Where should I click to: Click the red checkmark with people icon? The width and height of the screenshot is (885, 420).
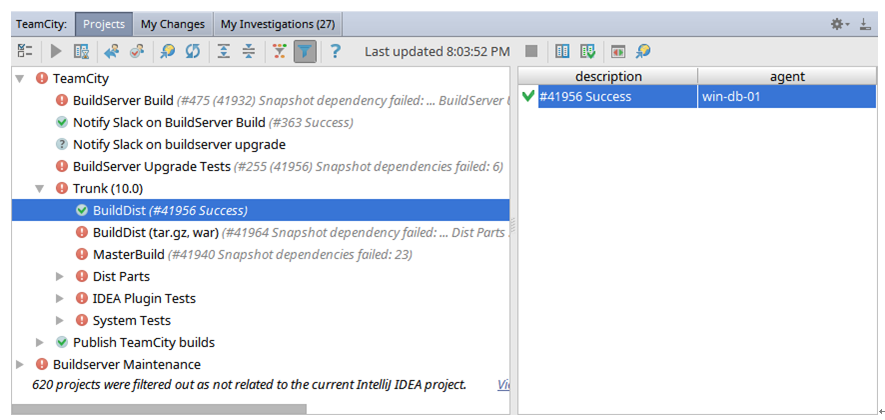coord(137,51)
